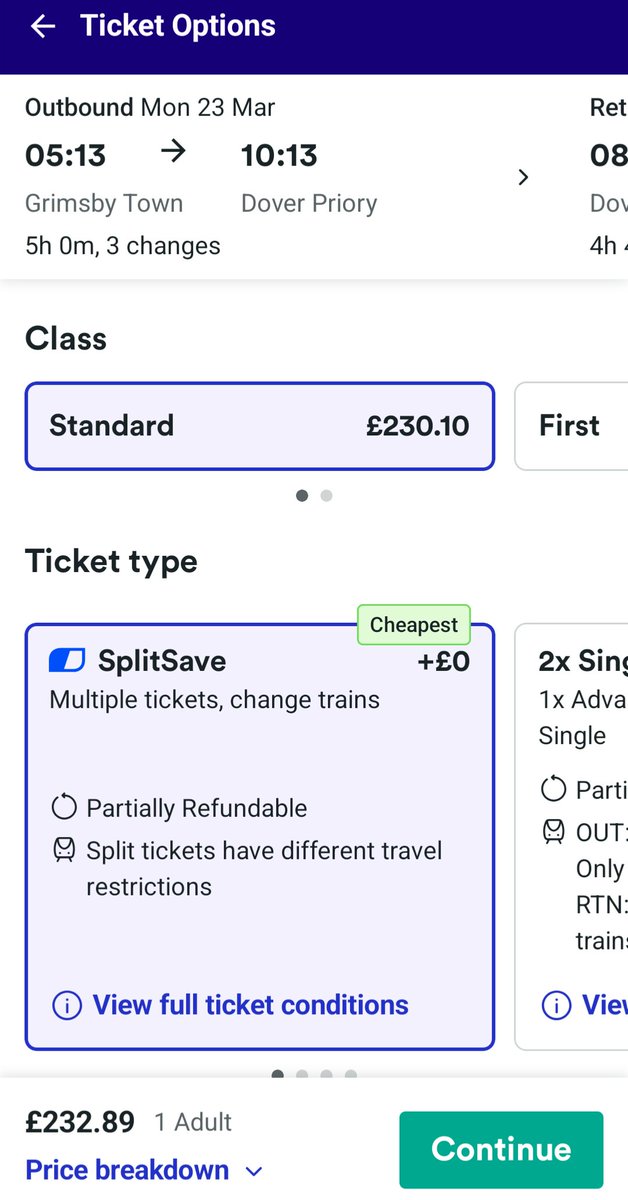628x1200 pixels.
Task: Tap second dot of class carousel indicator
Action: pos(326,495)
